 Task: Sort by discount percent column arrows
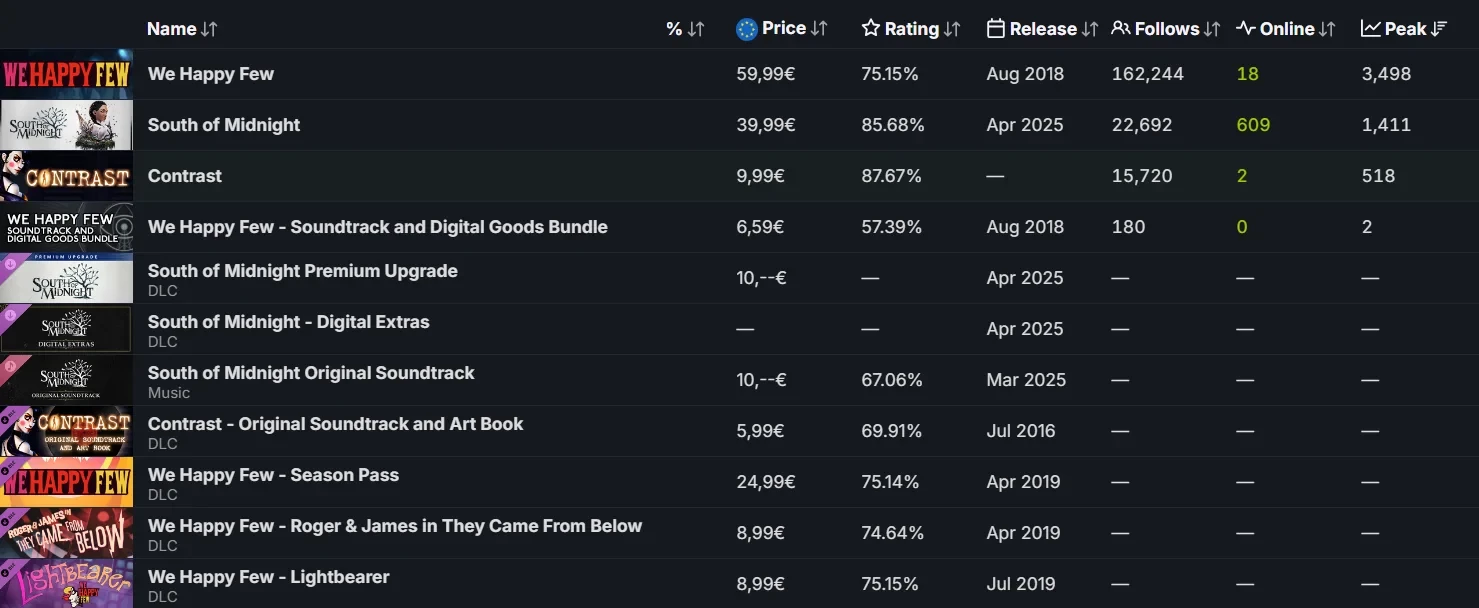pyautogui.click(x=696, y=29)
